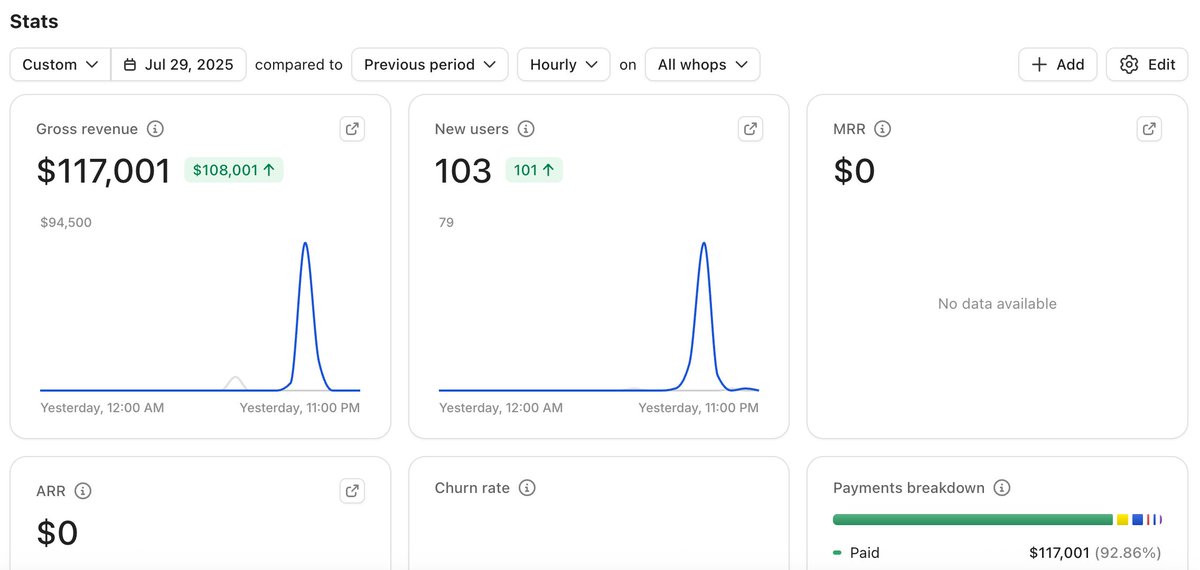1200x570 pixels.
Task: Click the yellow segment of payments bar
Action: click(1123, 520)
